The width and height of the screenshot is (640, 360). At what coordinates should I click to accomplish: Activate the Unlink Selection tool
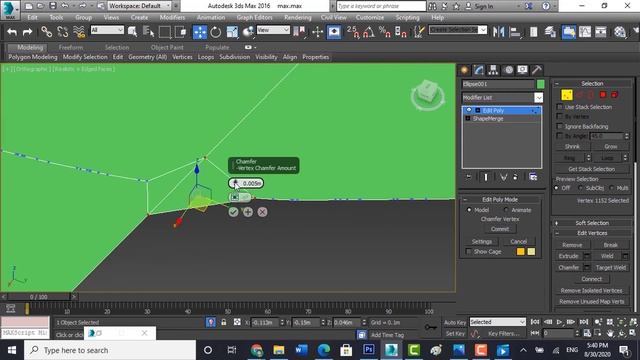point(62,32)
